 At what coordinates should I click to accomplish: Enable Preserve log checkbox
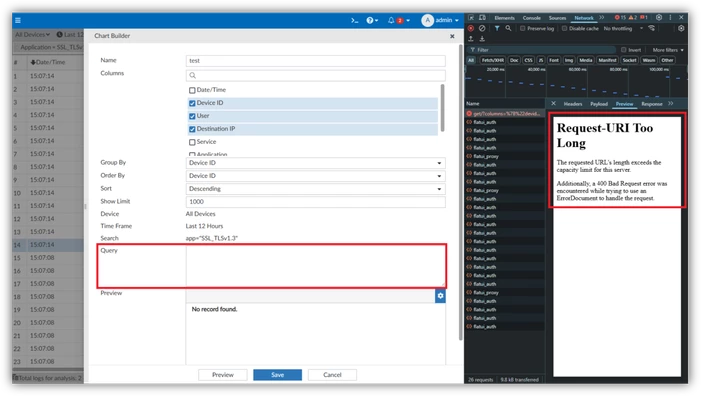(x=522, y=29)
